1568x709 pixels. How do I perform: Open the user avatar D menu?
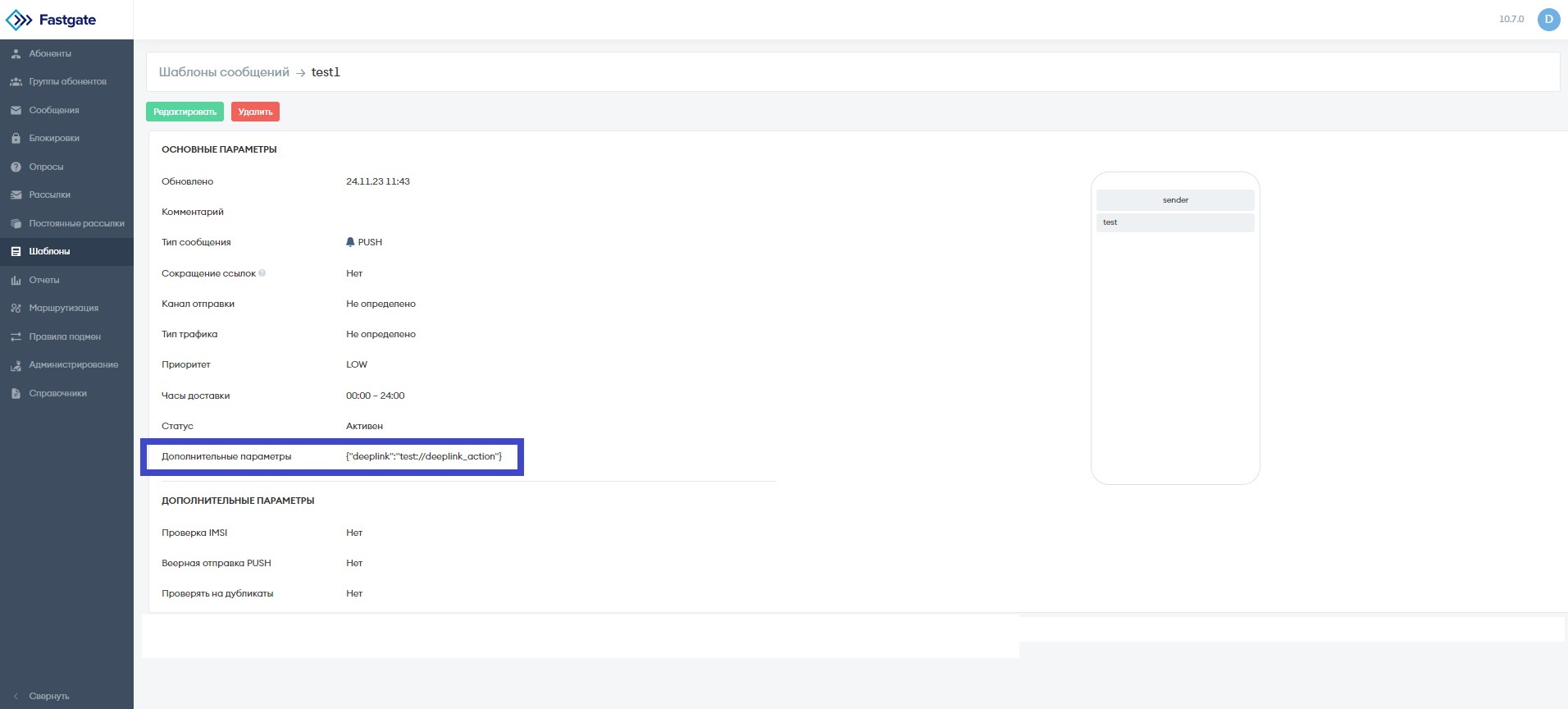(x=1548, y=20)
